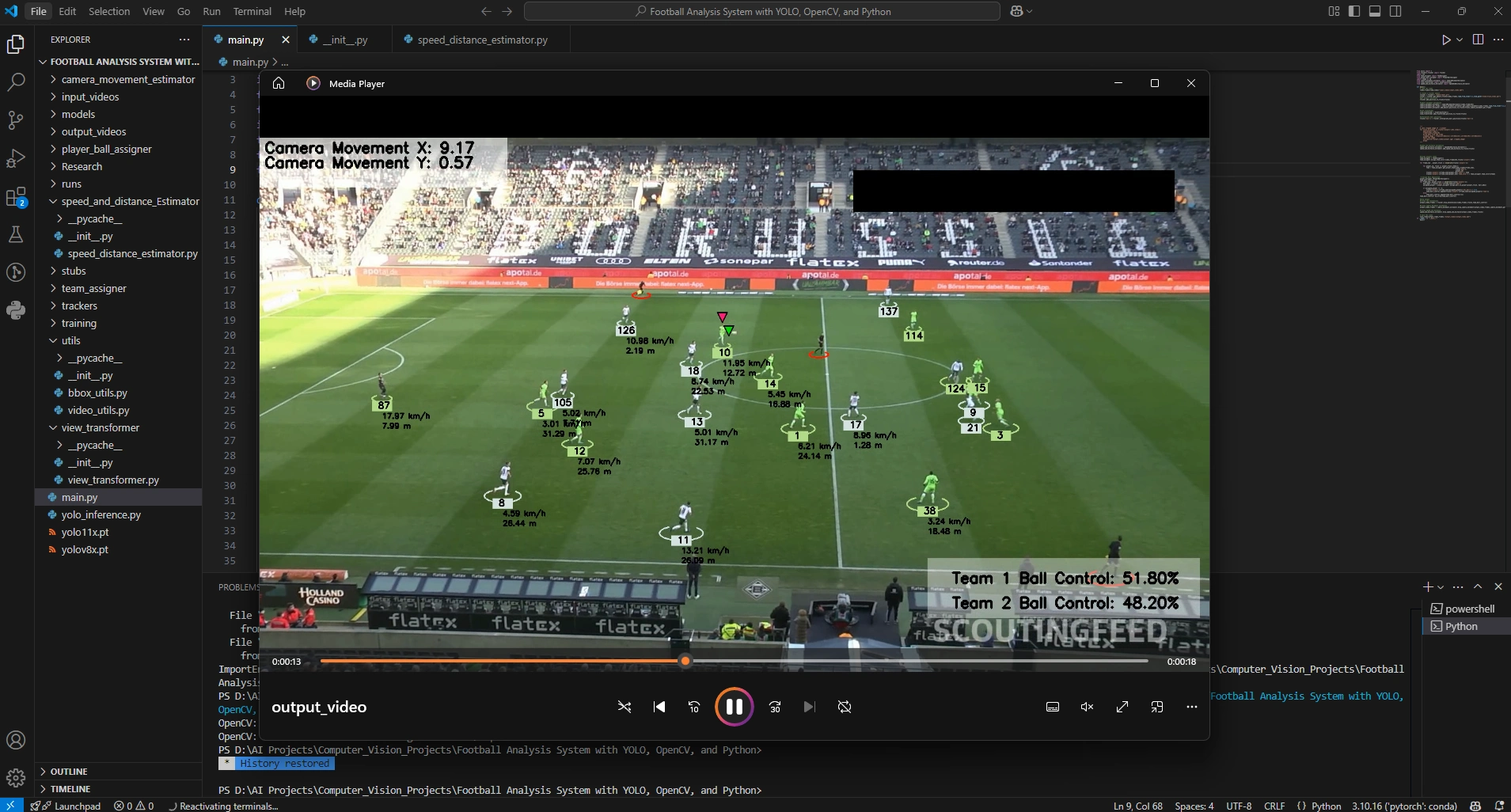Expand the TIMELINE section

tap(119, 789)
